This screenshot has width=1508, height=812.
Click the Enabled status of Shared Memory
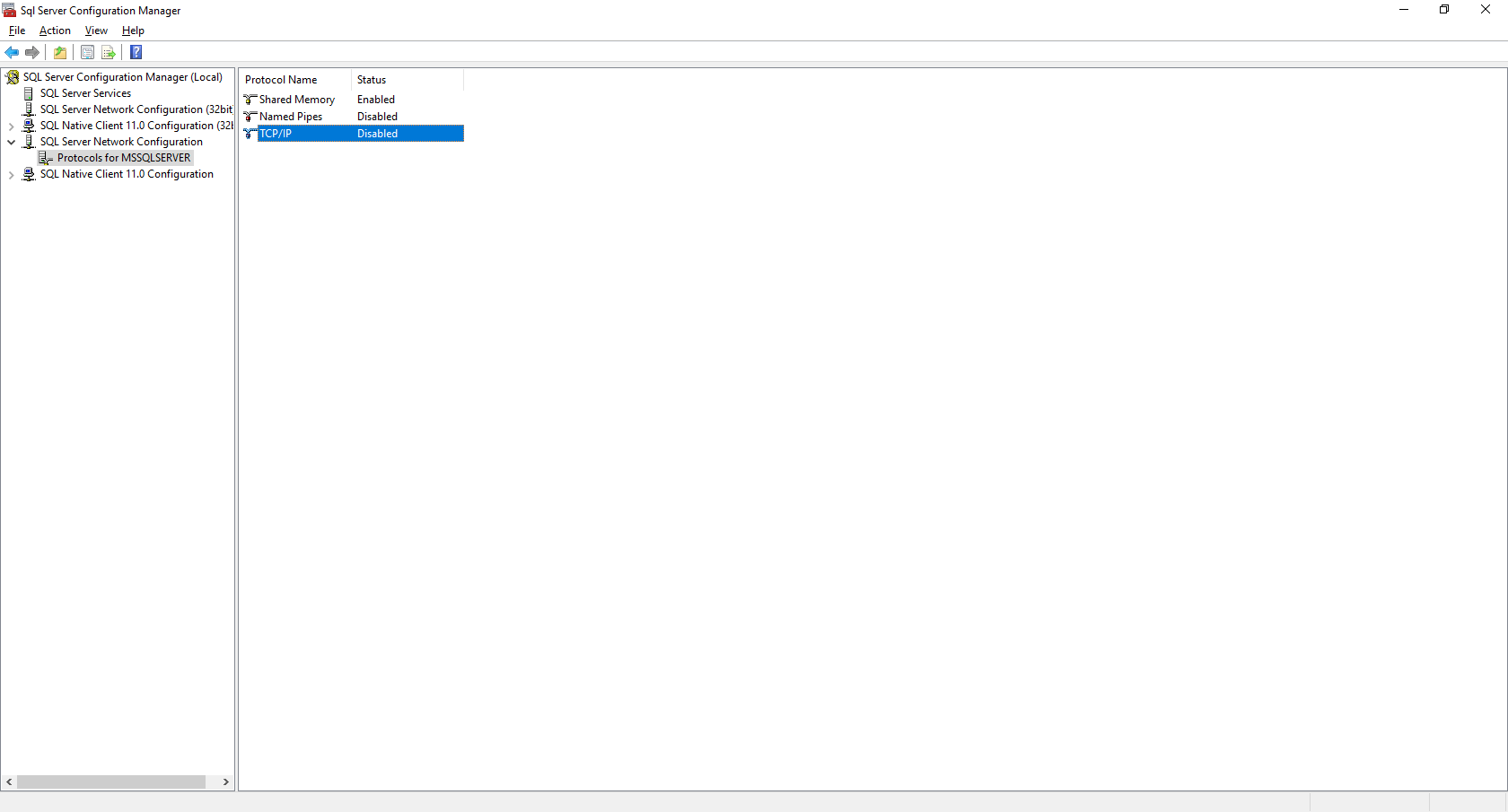coord(376,100)
